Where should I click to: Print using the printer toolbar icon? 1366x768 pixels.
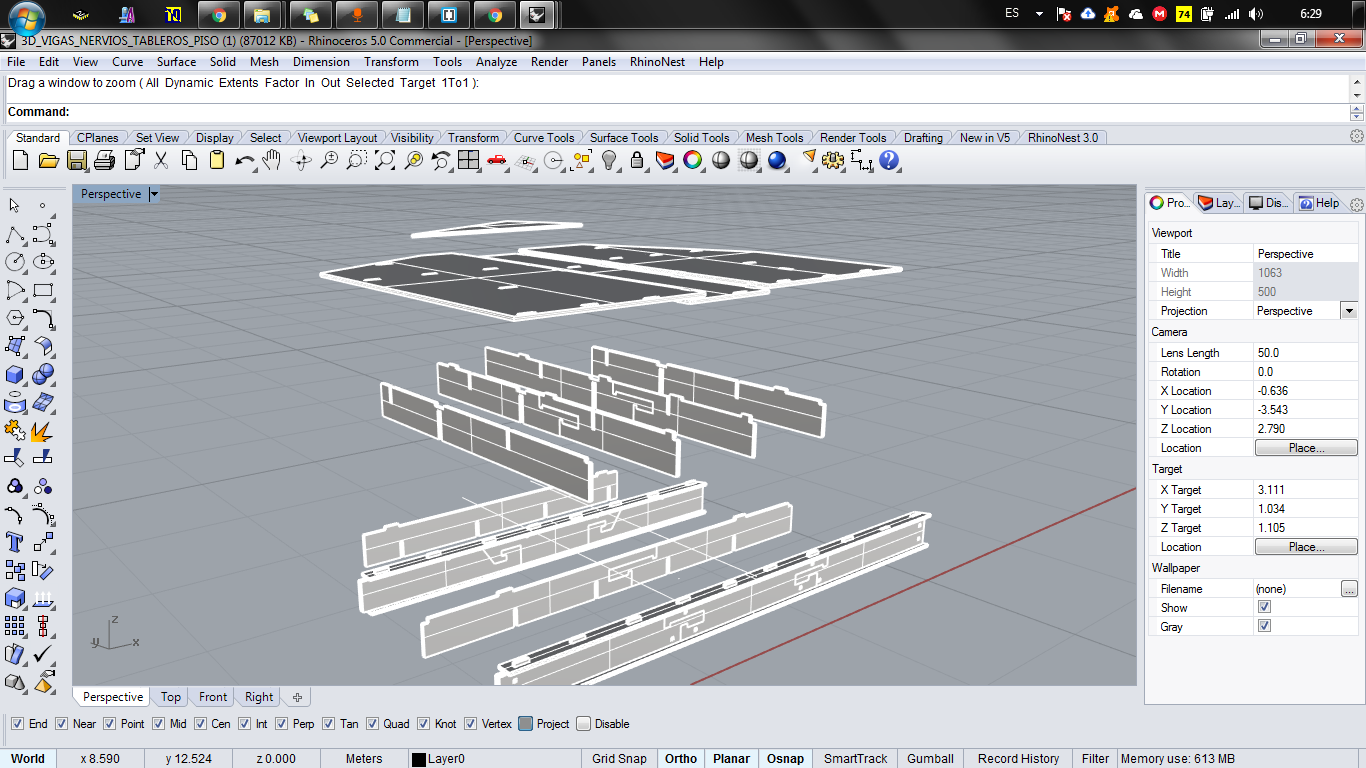tap(105, 160)
